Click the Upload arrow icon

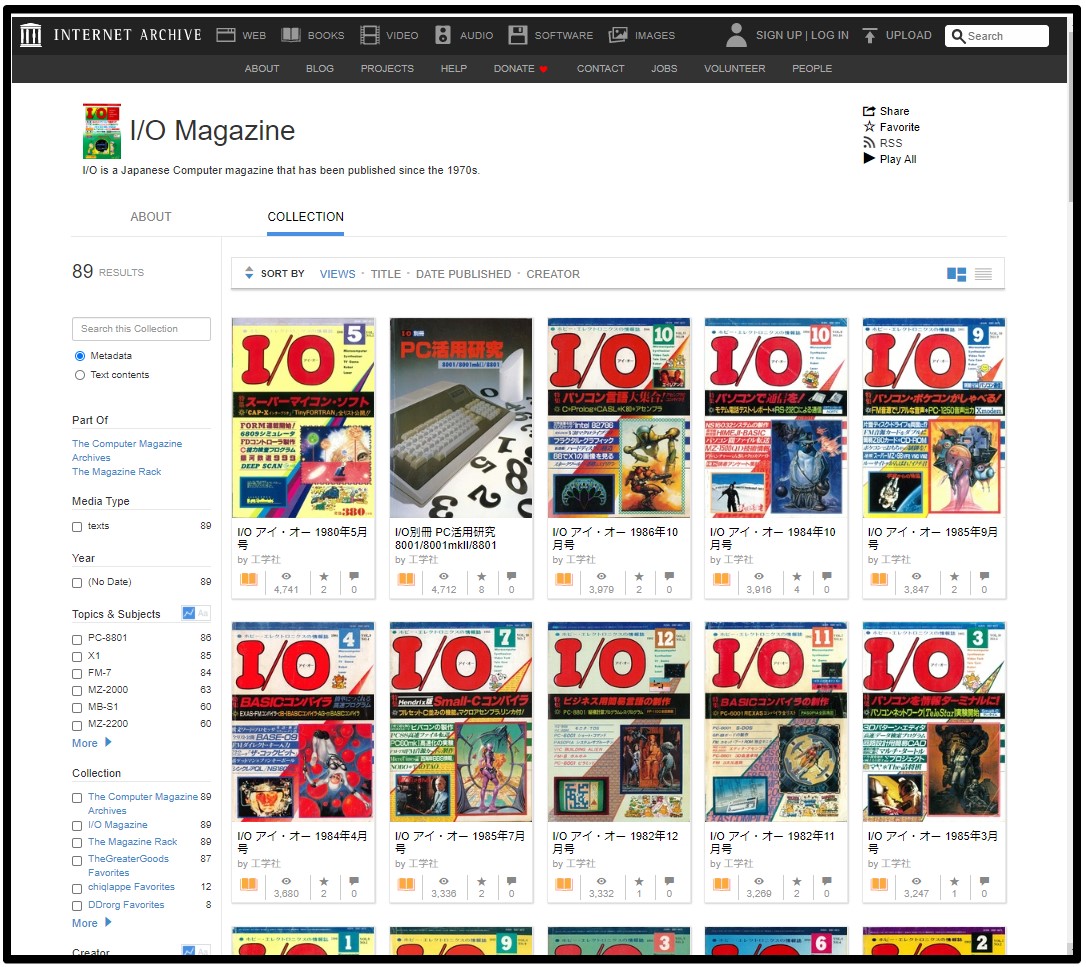click(870, 35)
